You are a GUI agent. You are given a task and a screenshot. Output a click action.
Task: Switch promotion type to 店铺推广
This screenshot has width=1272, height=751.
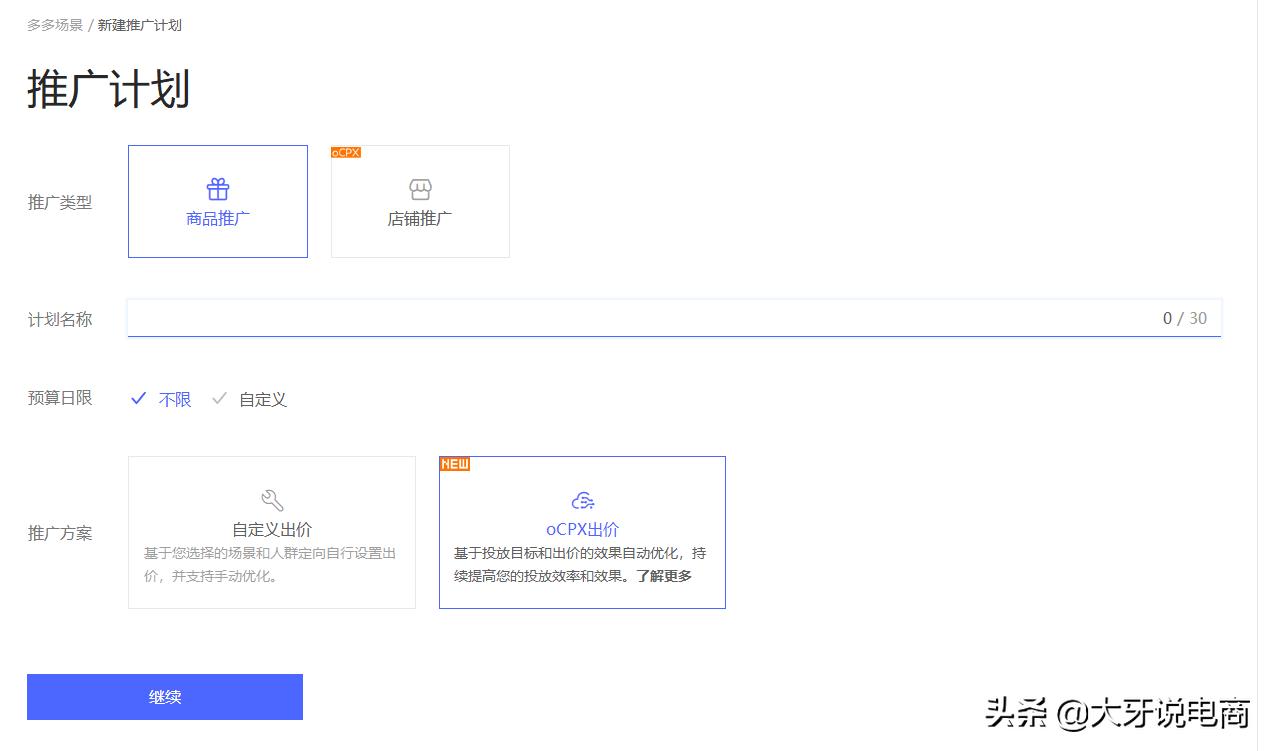pos(420,200)
